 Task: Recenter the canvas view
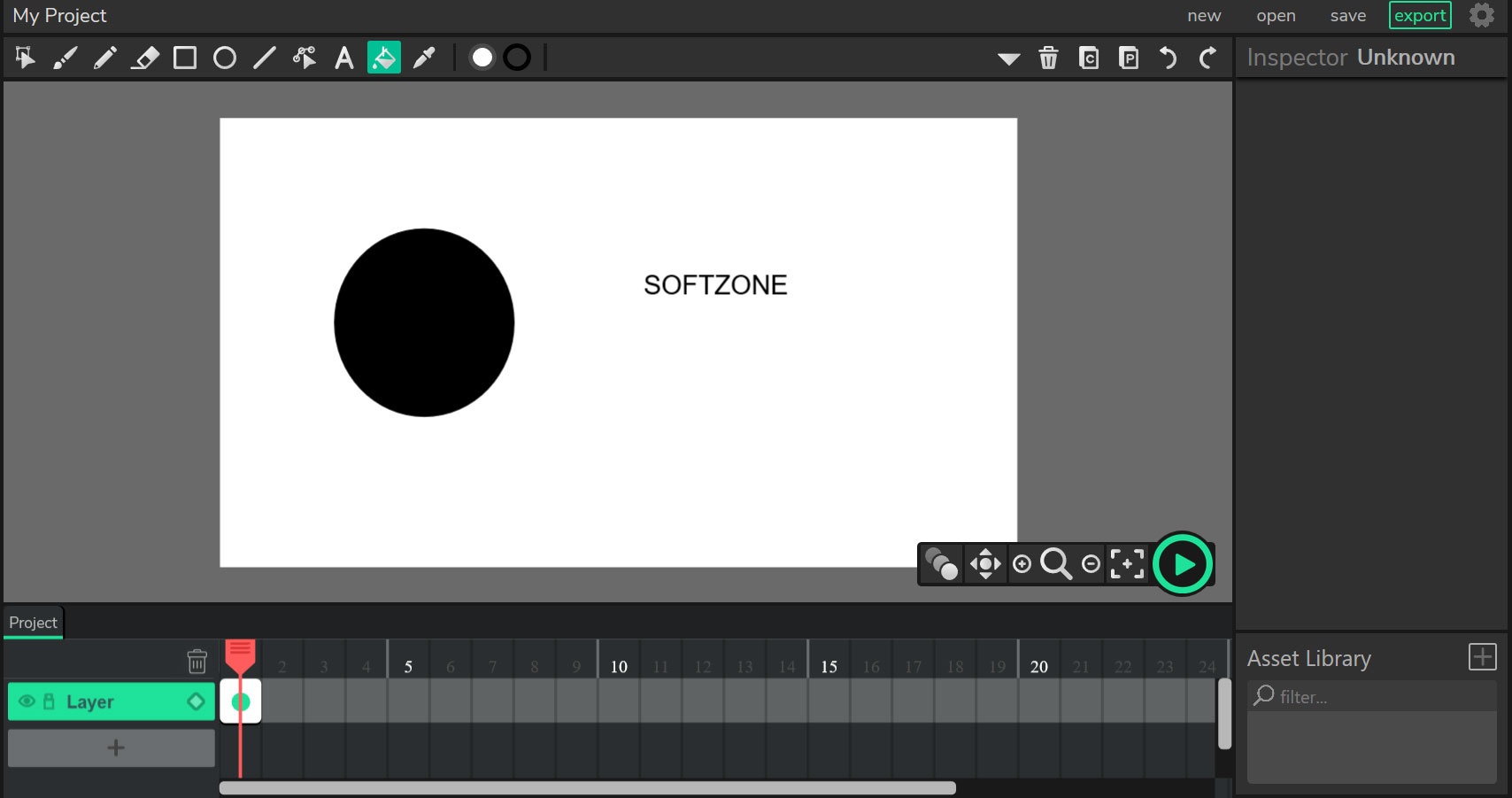1127,564
